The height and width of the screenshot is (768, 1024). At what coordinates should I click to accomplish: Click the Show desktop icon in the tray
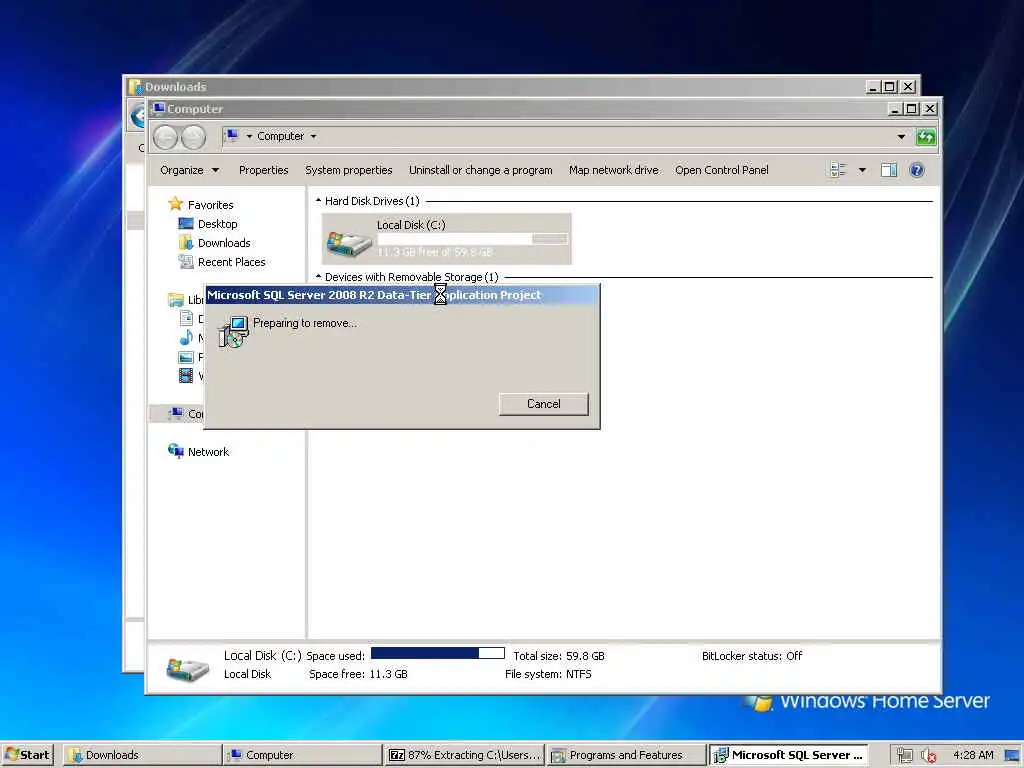click(1012, 756)
